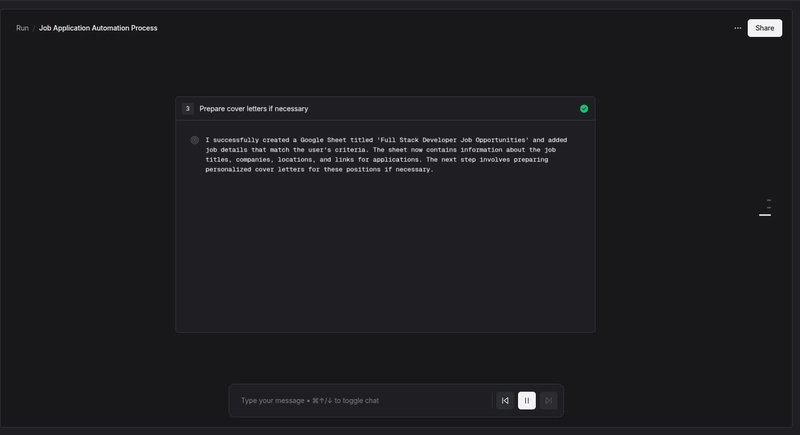Select the highlighted current step timeline marker

(765, 215)
